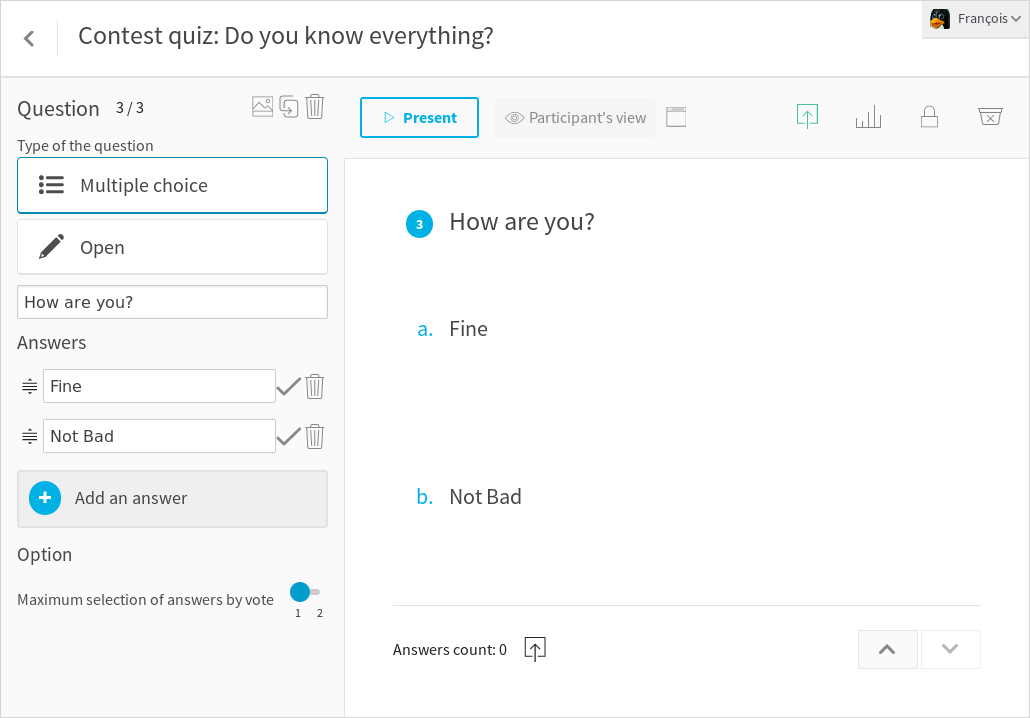Image resolution: width=1030 pixels, height=718 pixels.
Task: Select answer a. Fine in the preview
Action: (453, 328)
